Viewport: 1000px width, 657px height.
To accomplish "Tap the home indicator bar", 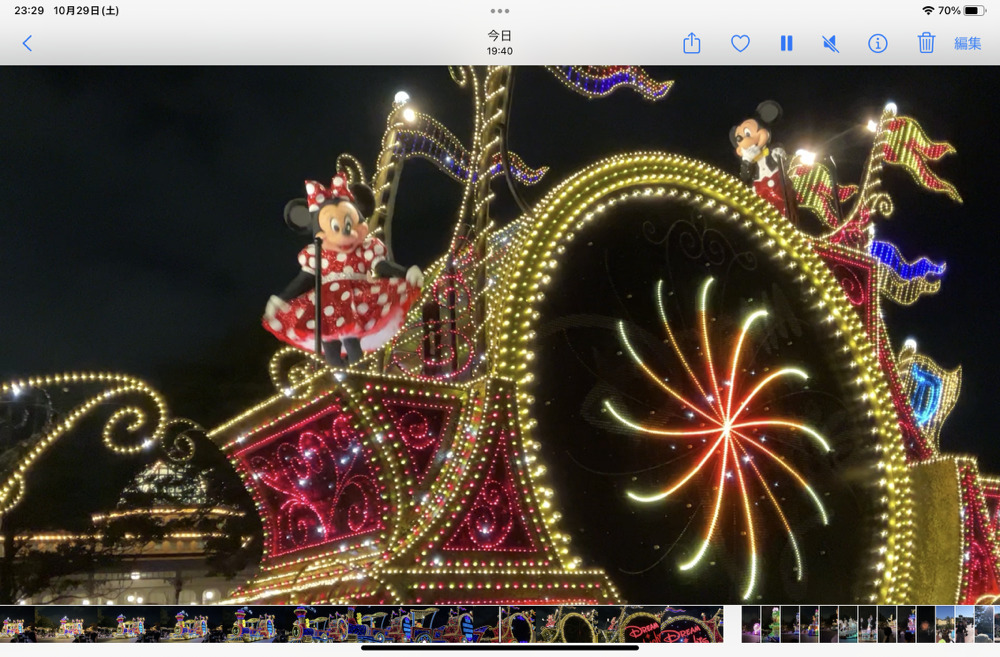I will point(500,648).
